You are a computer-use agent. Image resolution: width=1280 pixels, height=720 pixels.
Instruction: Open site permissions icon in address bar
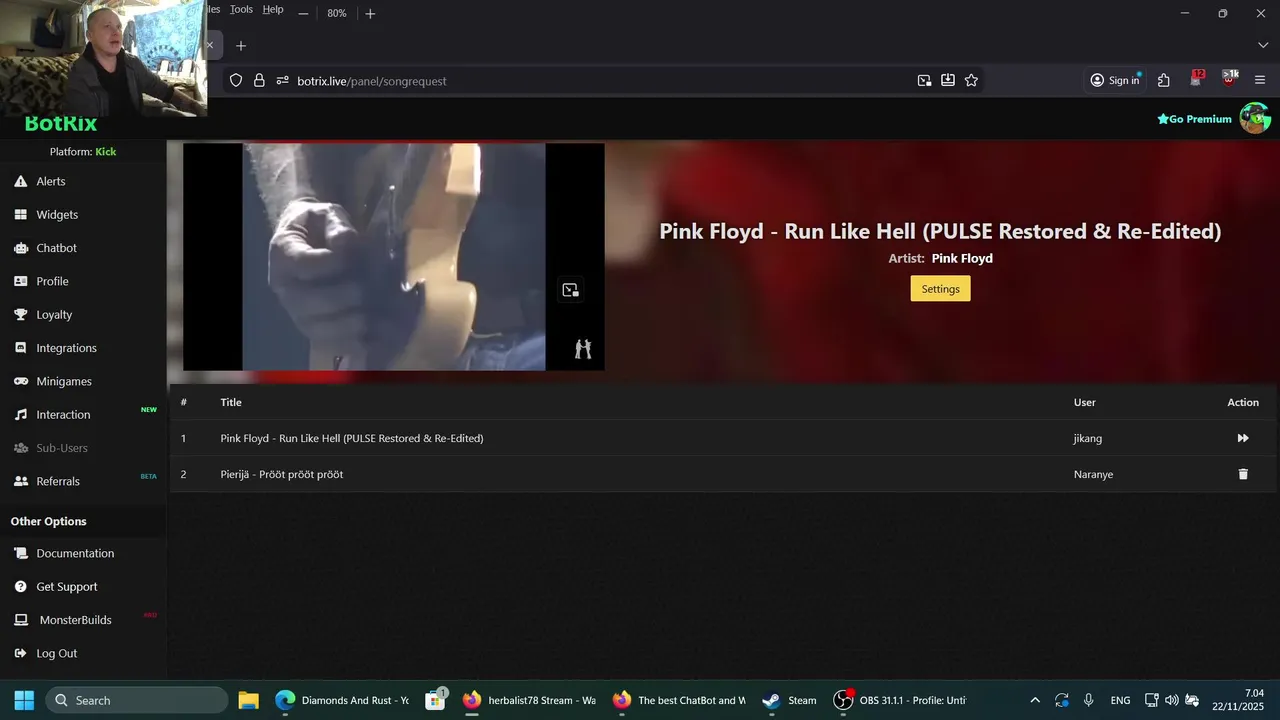(282, 81)
